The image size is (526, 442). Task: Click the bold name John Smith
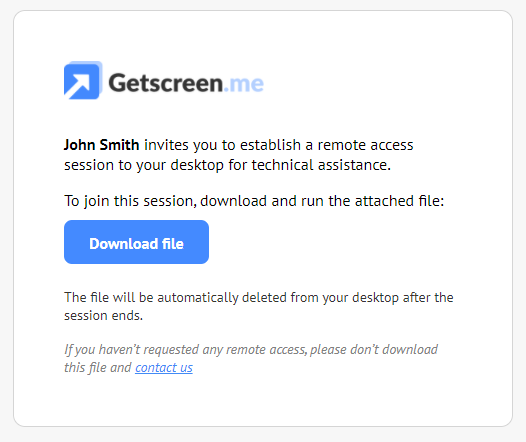click(x=102, y=145)
